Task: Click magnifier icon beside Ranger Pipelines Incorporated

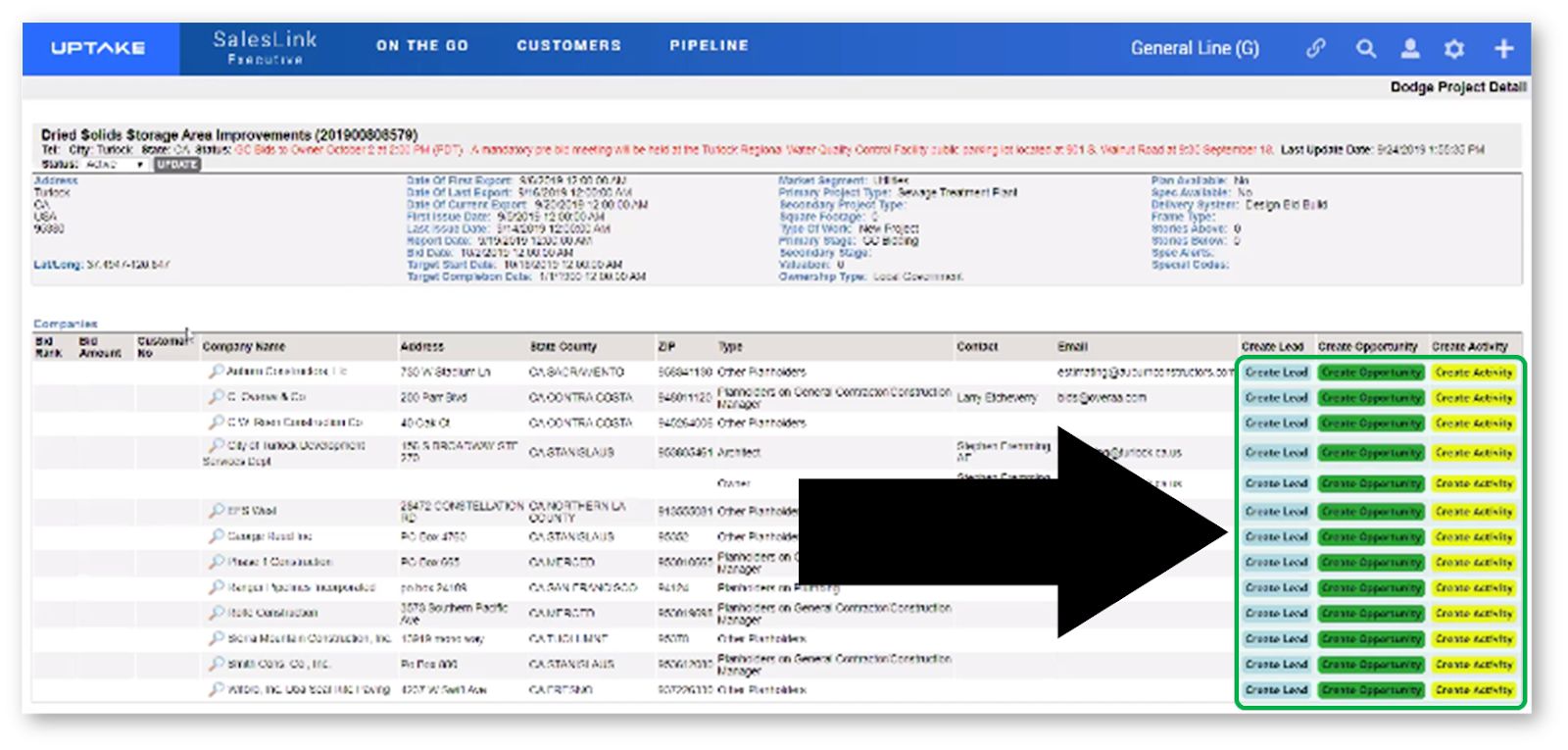Action: 216,587
